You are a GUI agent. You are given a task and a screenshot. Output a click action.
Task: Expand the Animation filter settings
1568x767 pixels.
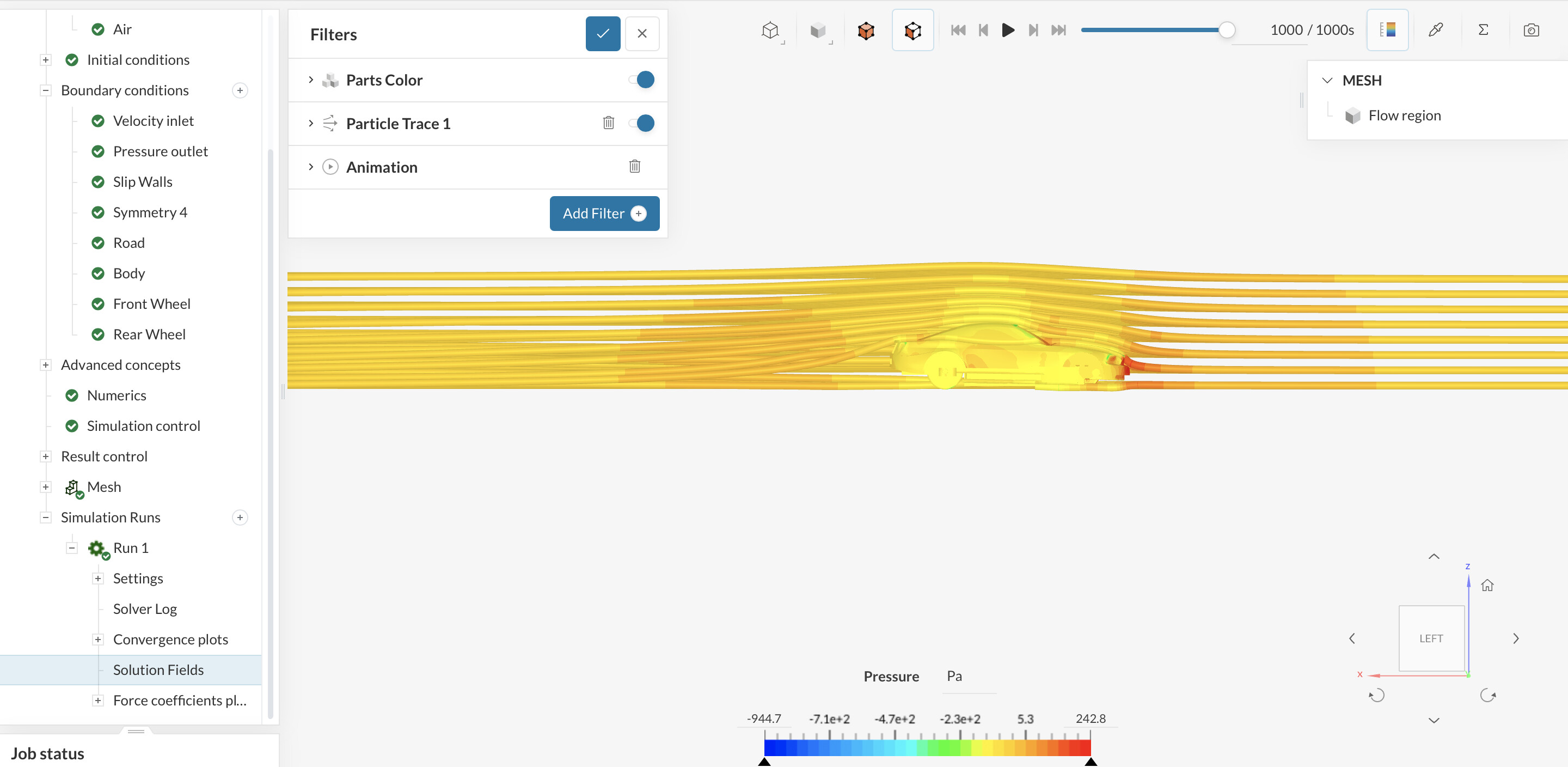coord(311,167)
